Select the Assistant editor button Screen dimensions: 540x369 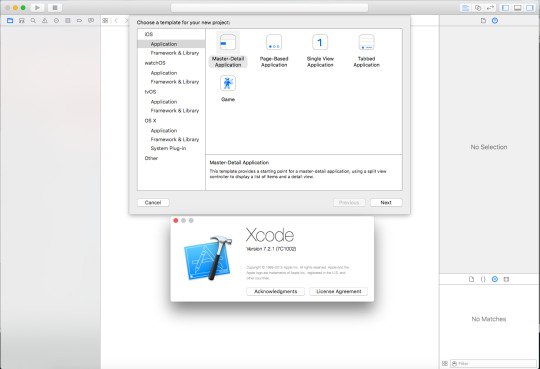pyautogui.click(x=478, y=8)
